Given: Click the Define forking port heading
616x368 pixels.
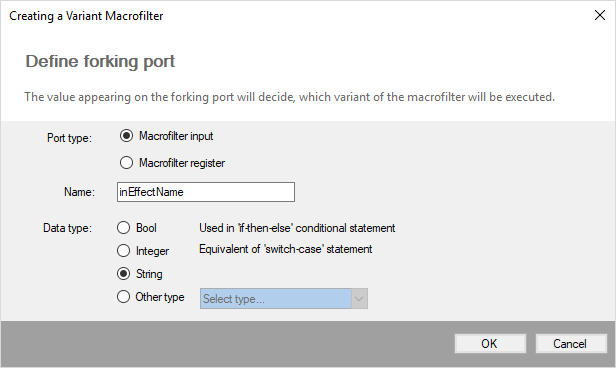Looking at the screenshot, I should 100,61.
